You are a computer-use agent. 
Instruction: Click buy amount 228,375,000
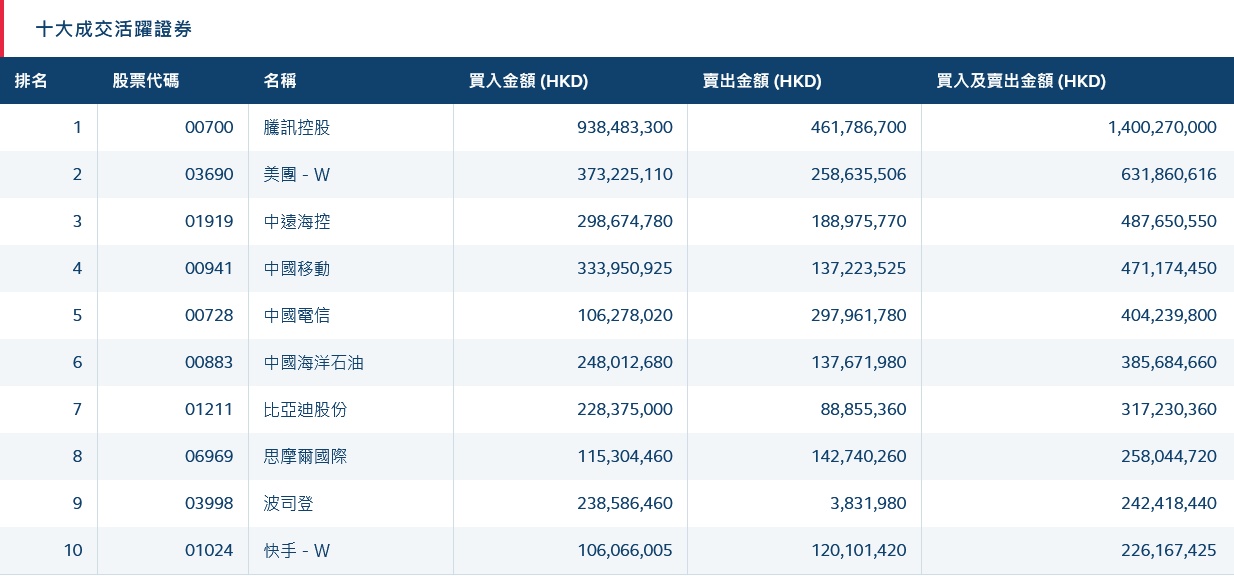tap(625, 409)
